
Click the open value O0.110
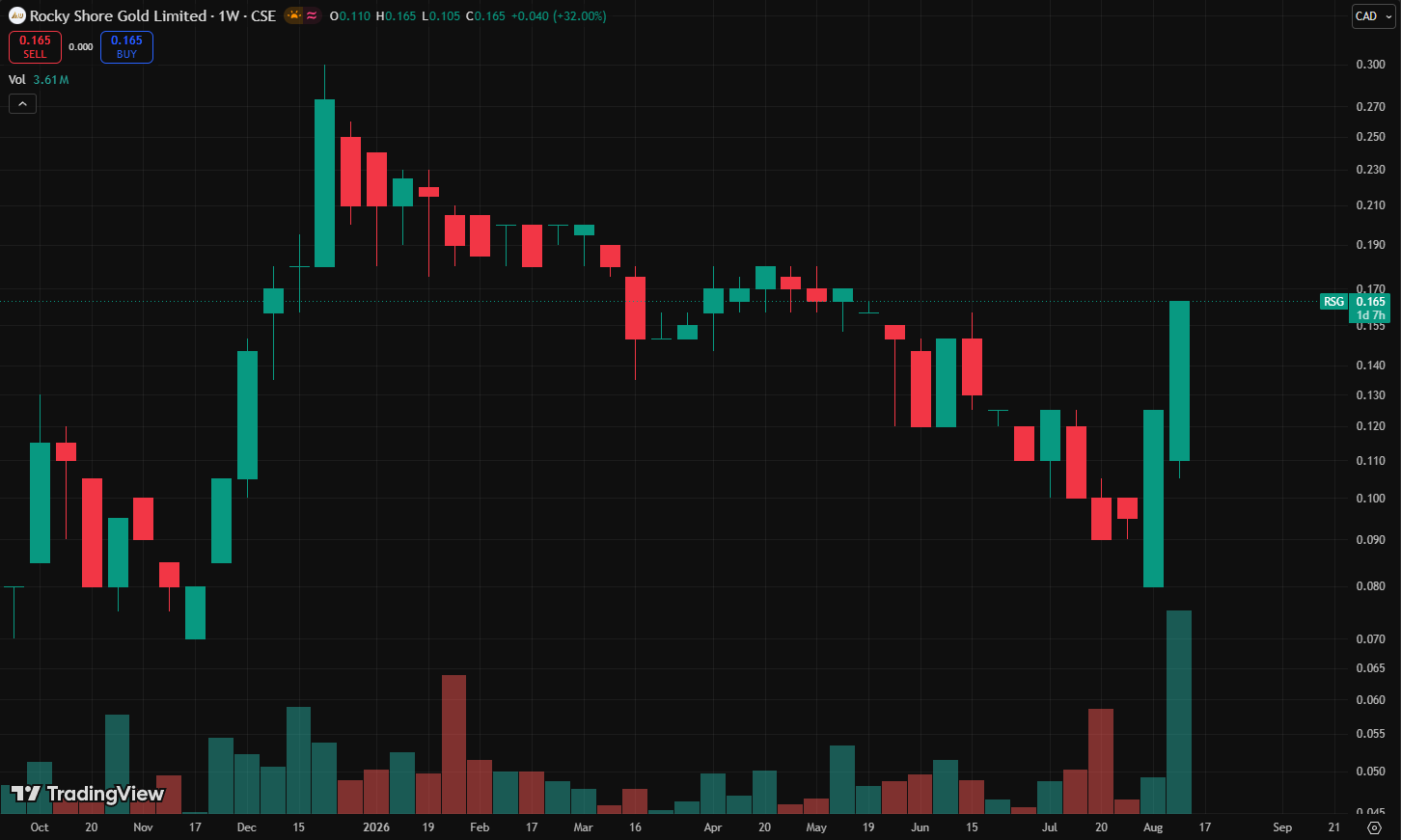point(350,16)
